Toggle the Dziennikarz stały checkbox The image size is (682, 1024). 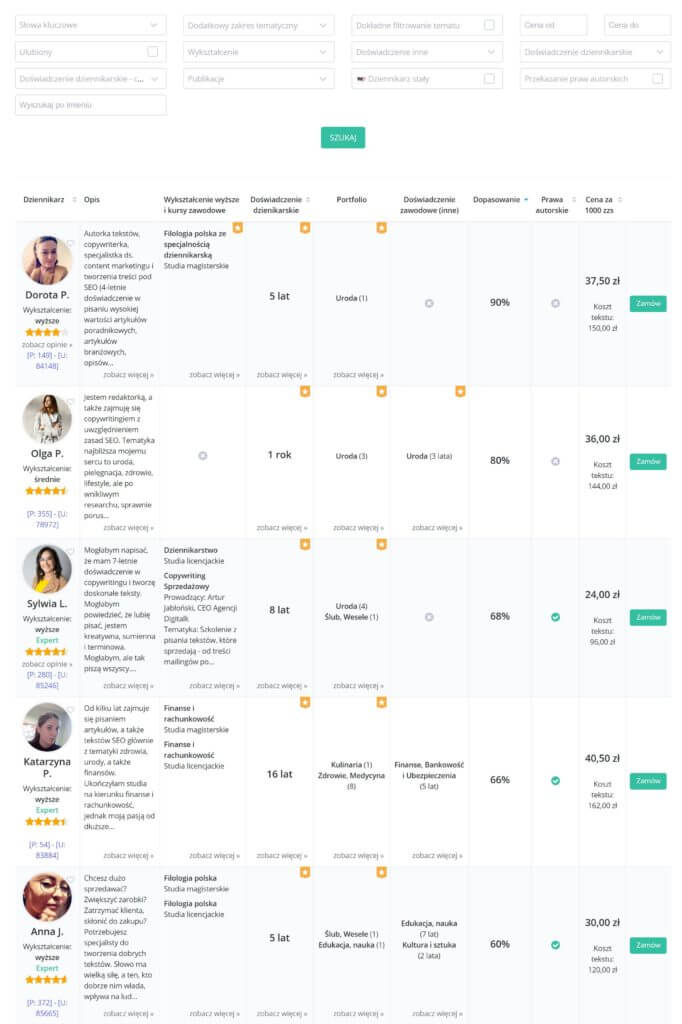click(x=489, y=78)
